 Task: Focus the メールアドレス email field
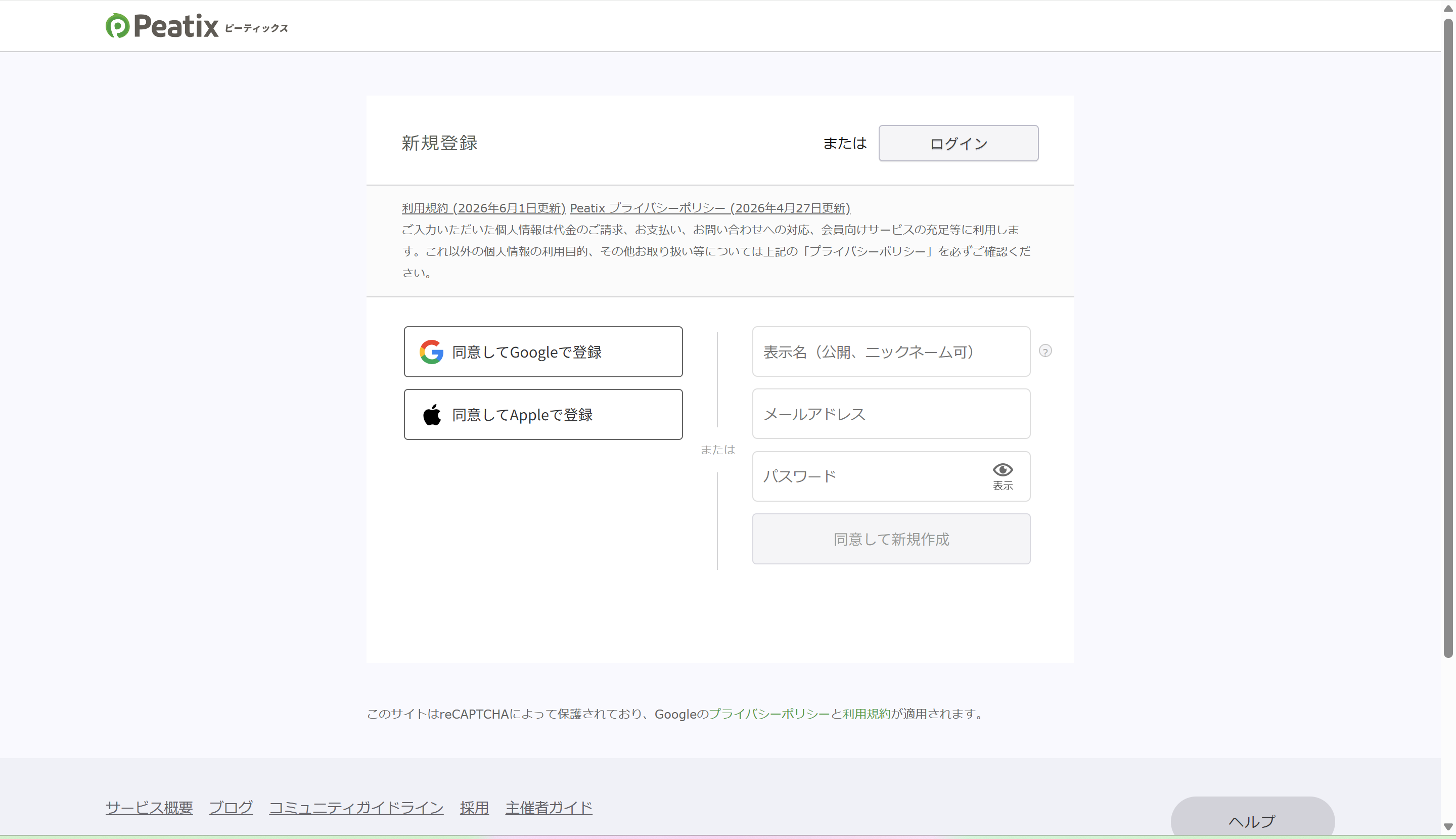click(890, 414)
